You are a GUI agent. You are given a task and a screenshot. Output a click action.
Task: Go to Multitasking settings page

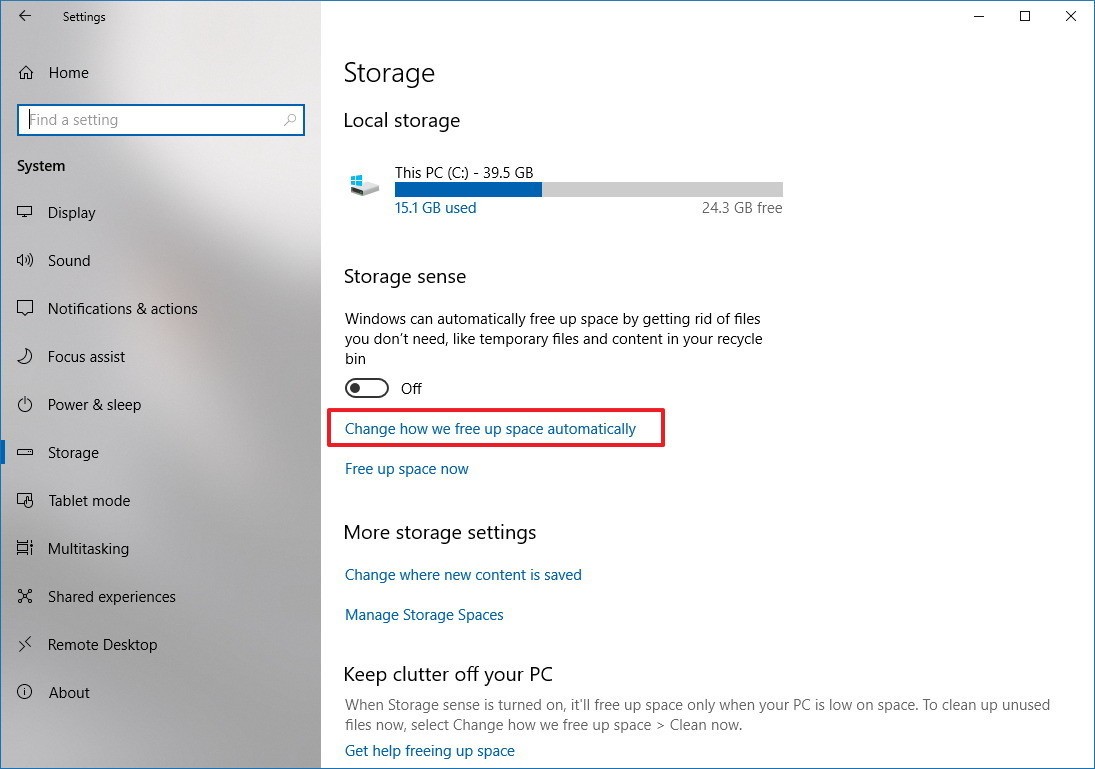(88, 549)
